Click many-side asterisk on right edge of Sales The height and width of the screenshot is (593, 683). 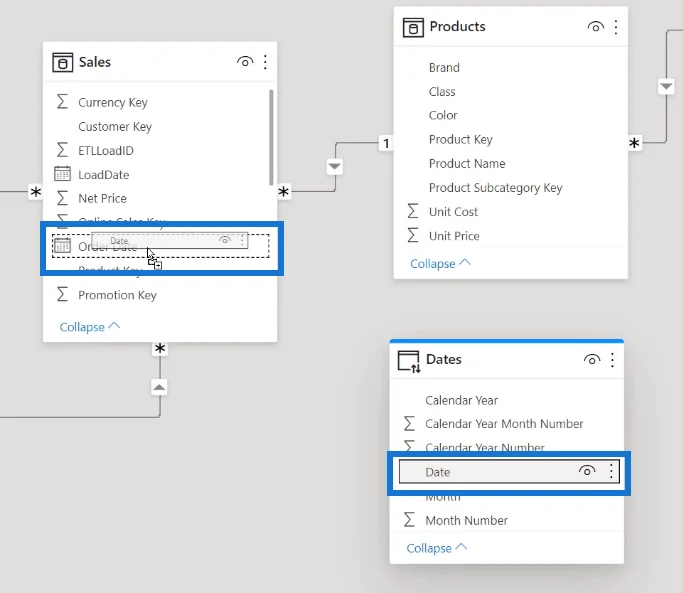point(284,192)
